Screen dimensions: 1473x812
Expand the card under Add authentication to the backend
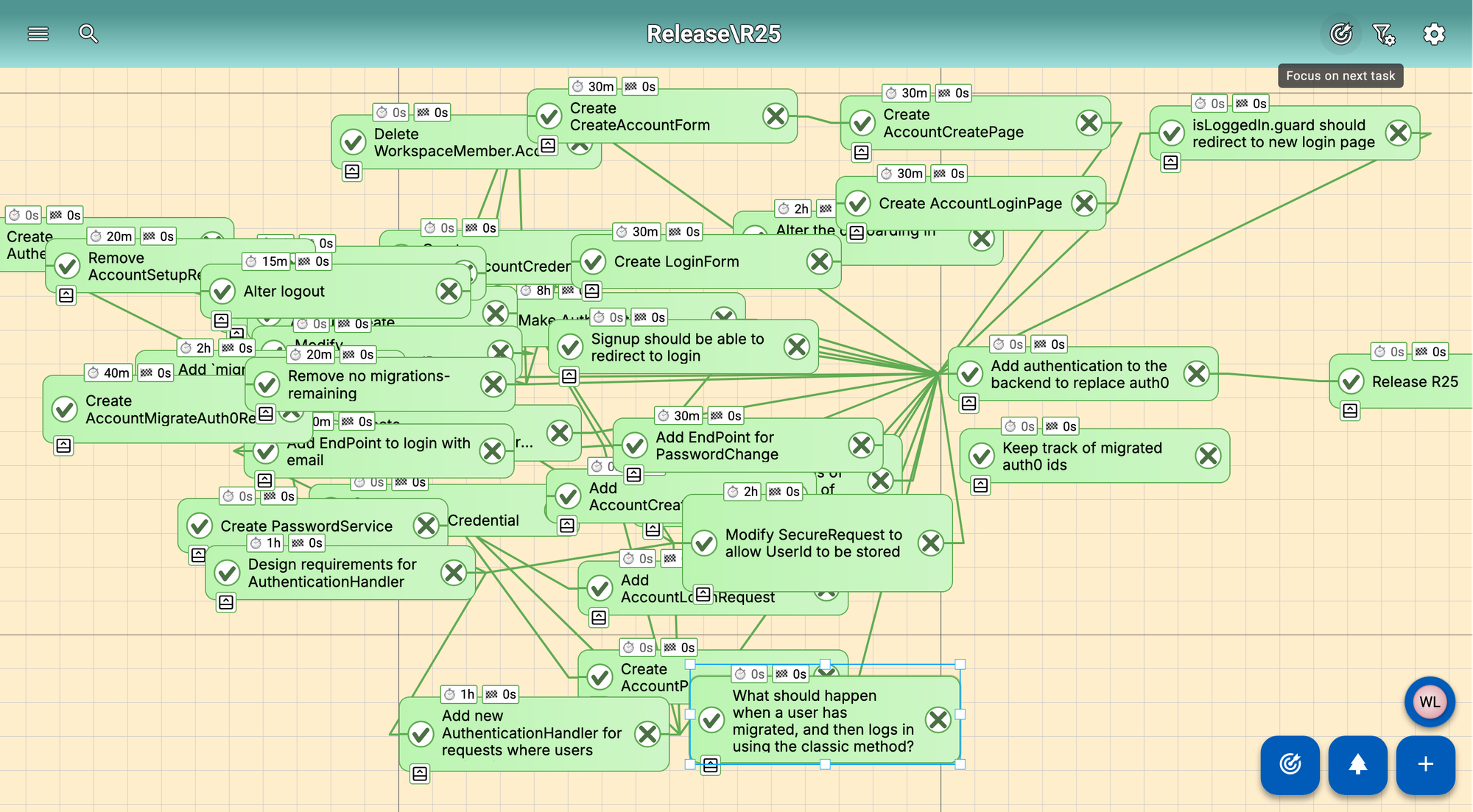[x=968, y=404]
